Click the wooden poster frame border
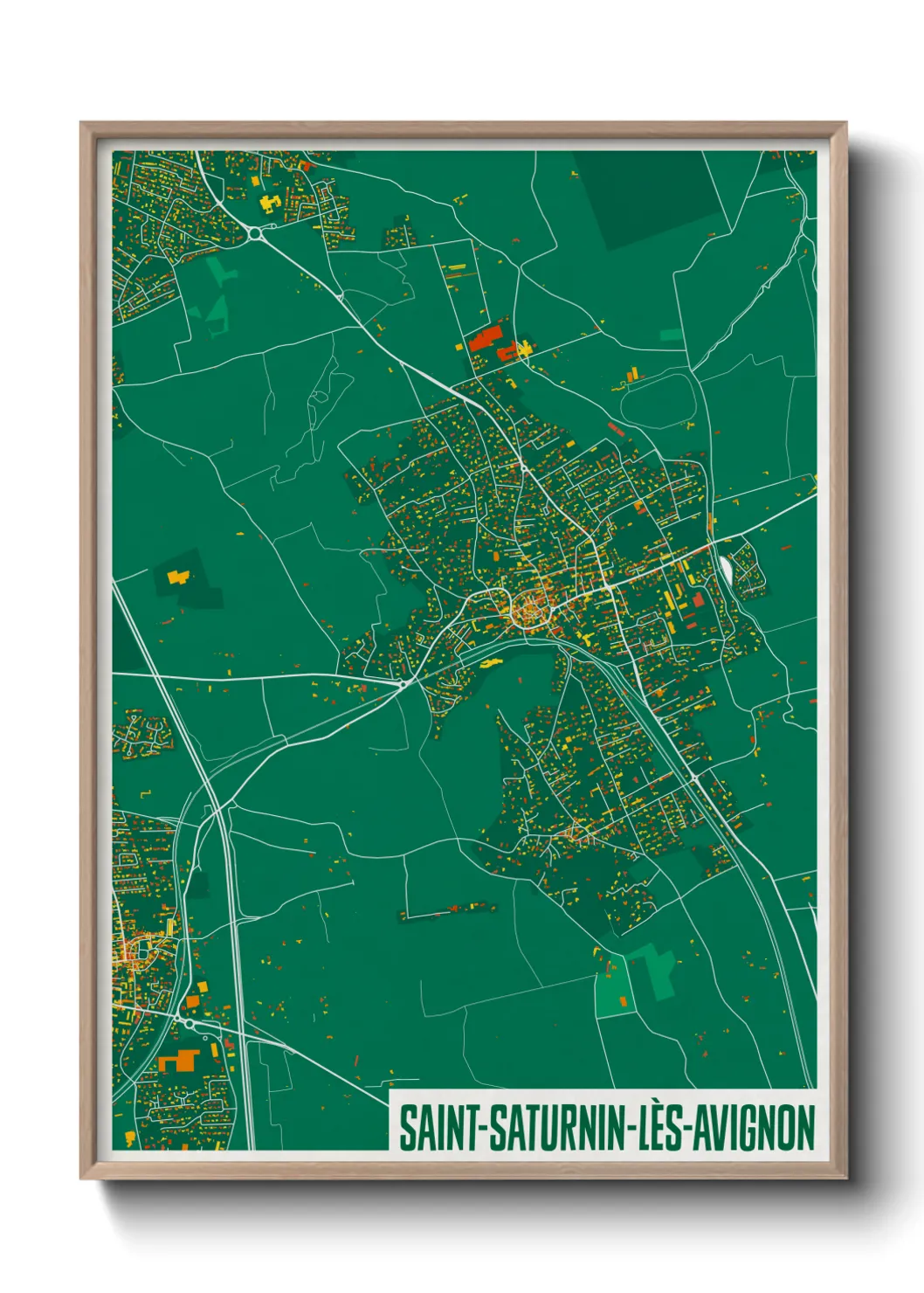Image resolution: width=924 pixels, height=1293 pixels. 87,612
